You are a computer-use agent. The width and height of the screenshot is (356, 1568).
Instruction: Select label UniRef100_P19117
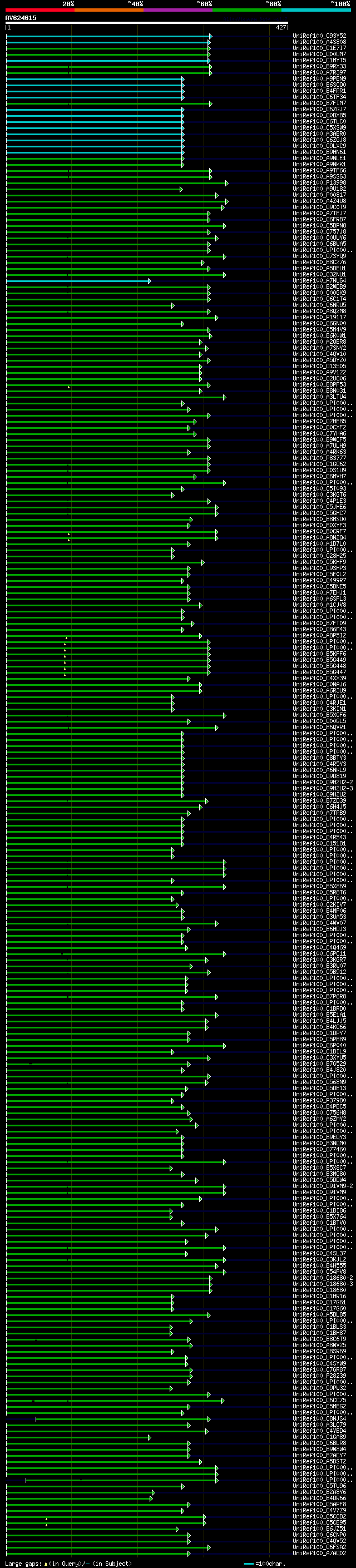(319, 317)
